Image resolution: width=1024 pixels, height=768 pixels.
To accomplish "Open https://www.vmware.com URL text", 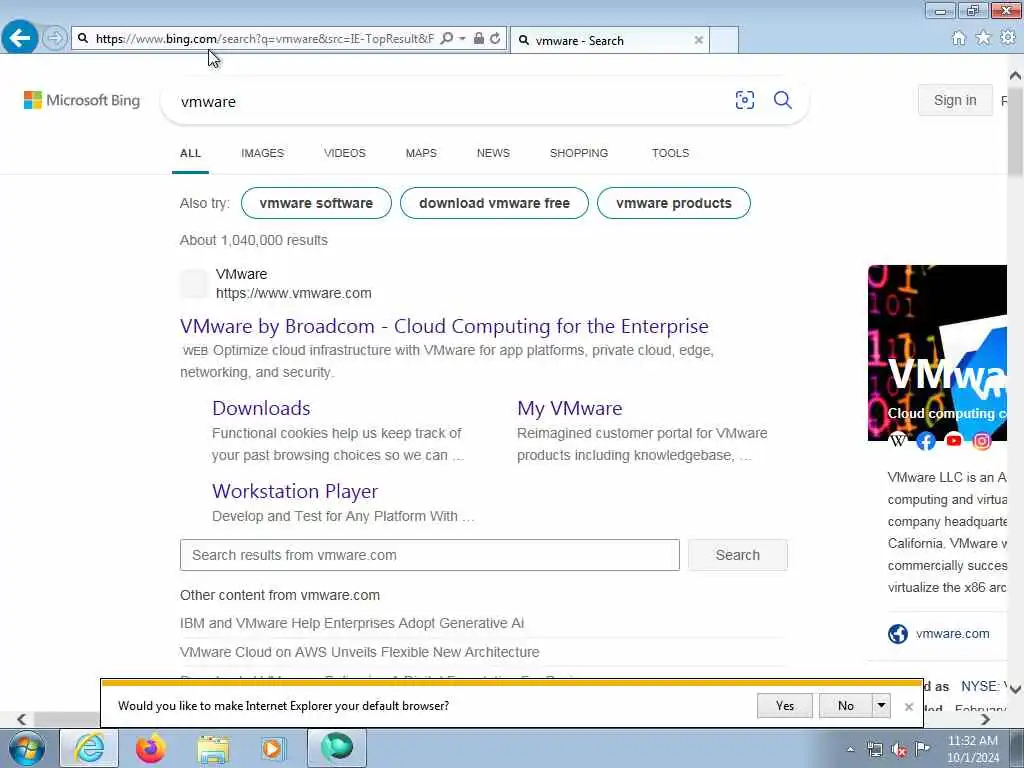I will (294, 293).
